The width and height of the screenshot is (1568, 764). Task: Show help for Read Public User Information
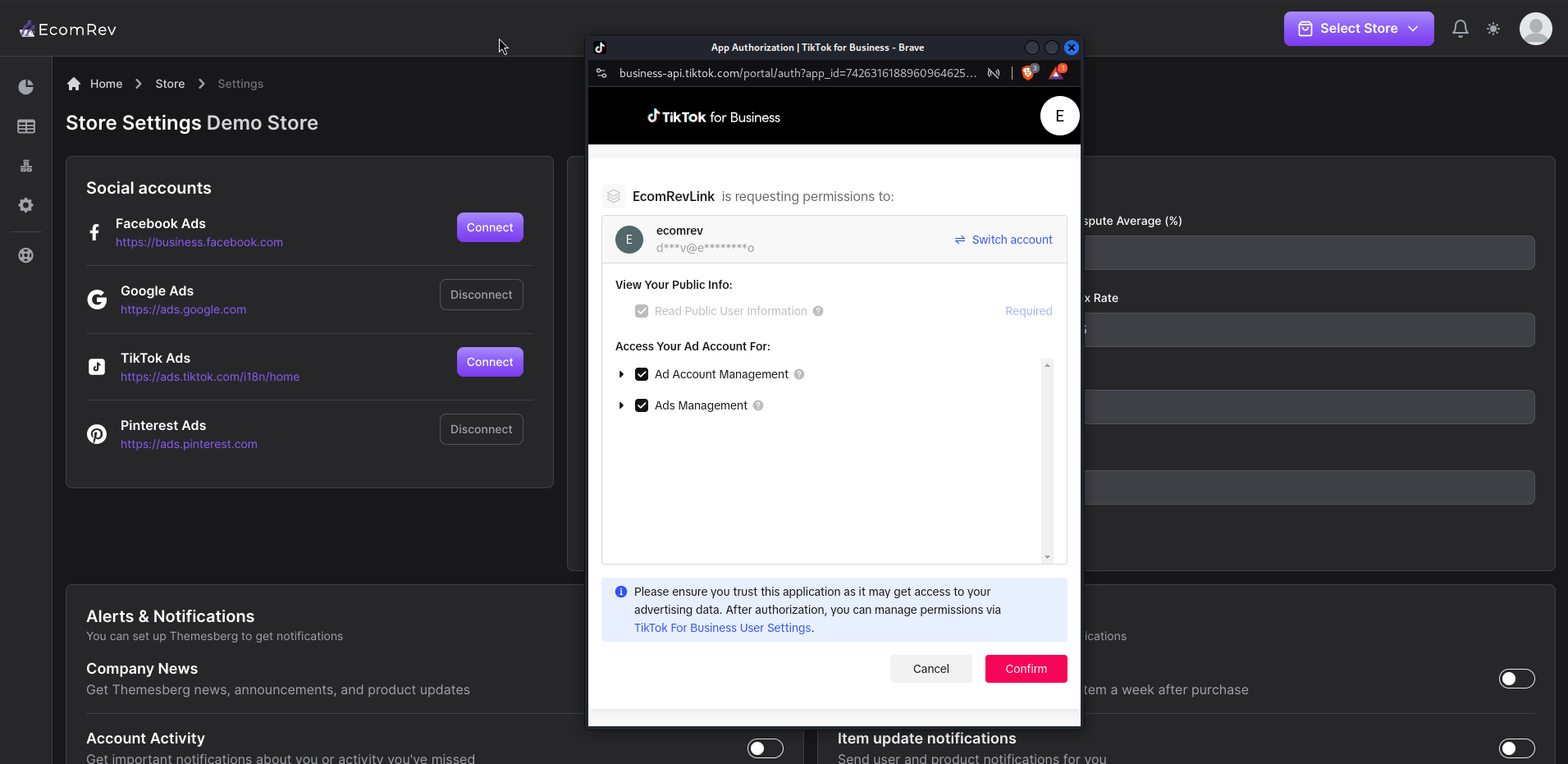click(x=818, y=311)
